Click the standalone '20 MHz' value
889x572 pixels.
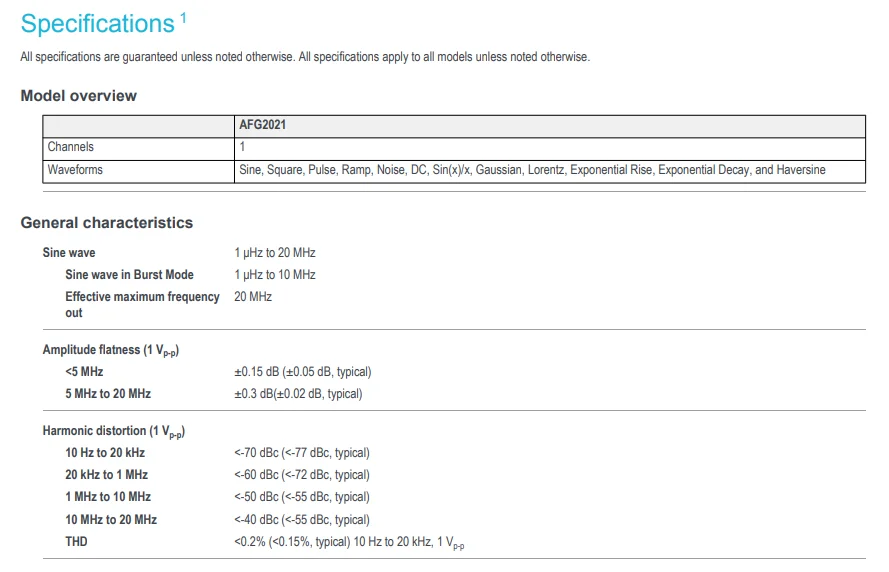(x=253, y=297)
